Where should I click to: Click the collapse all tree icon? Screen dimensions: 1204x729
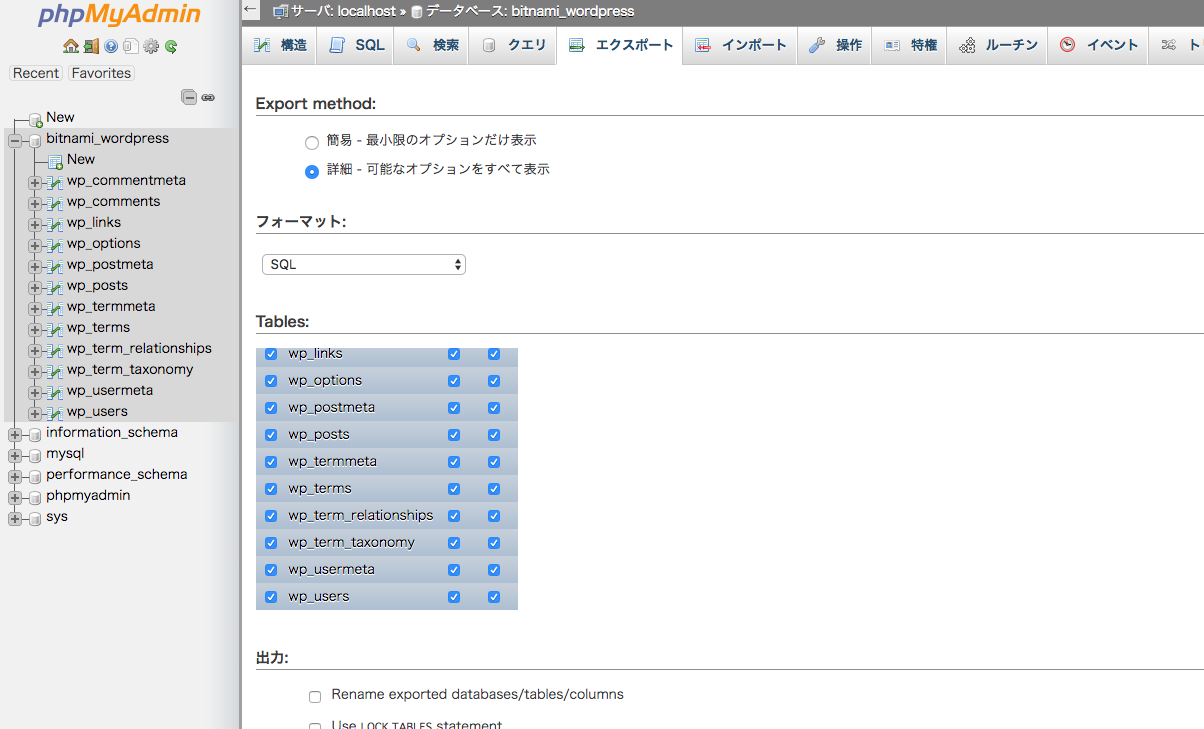[188, 97]
